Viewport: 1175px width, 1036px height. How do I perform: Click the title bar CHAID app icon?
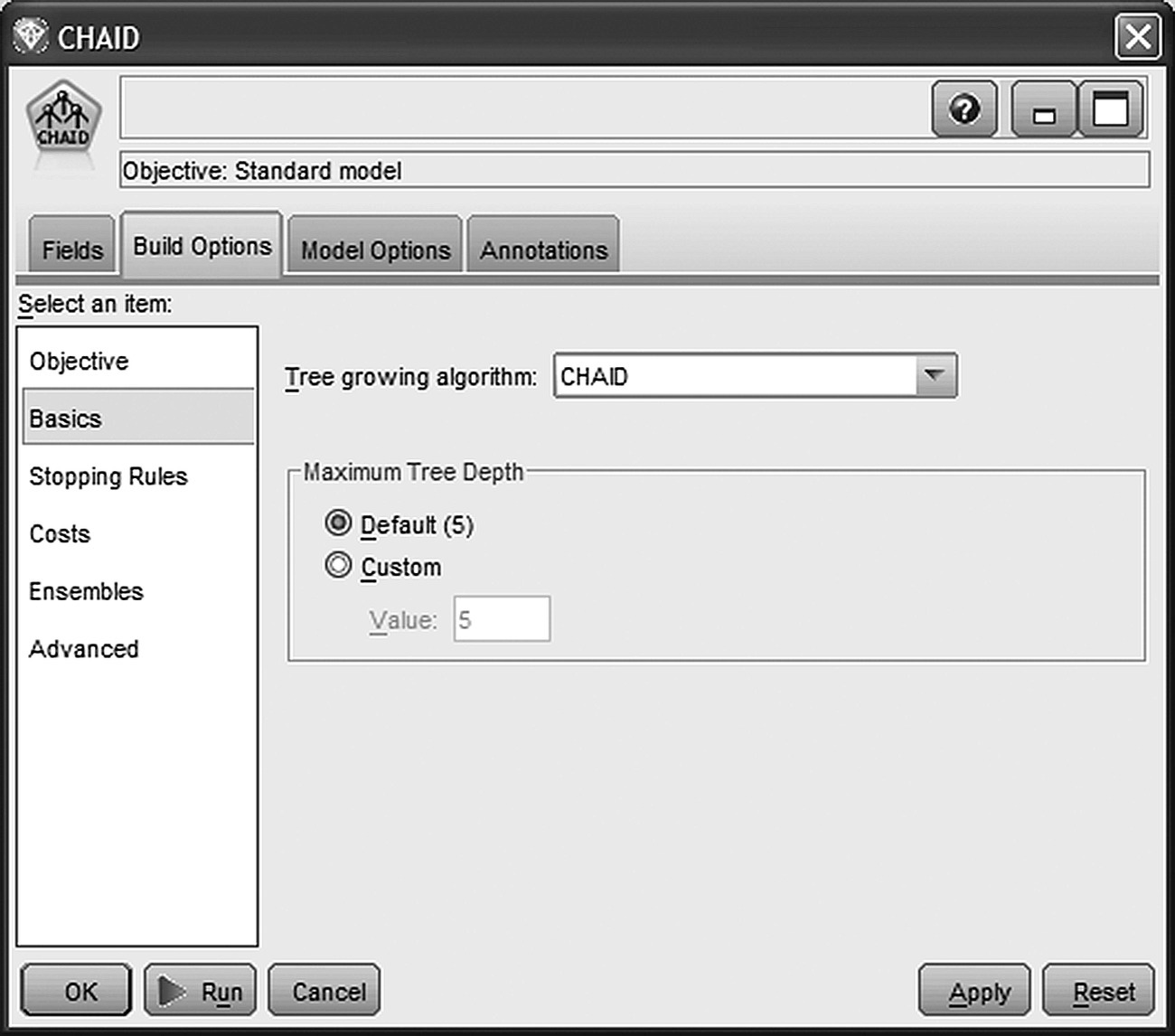pos(31,37)
